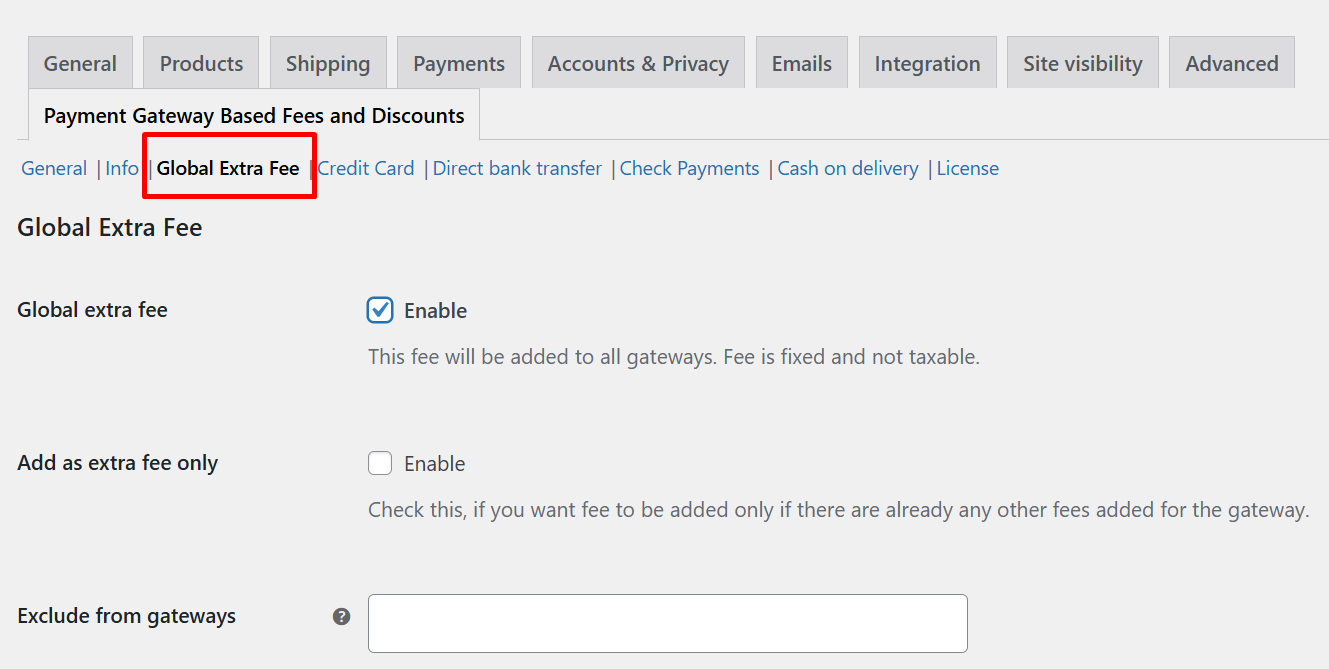Go to Direct bank transfer section
This screenshot has height=669, width=1329.
coord(517,168)
